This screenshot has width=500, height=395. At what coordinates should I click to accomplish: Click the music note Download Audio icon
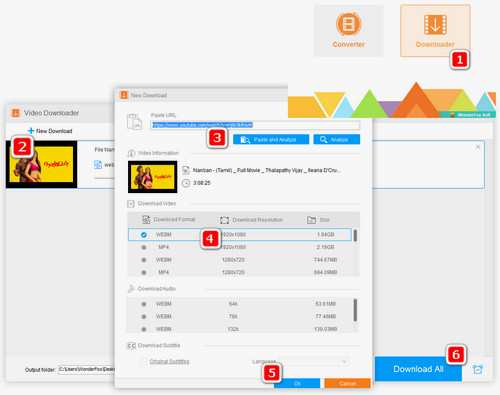tap(131, 289)
